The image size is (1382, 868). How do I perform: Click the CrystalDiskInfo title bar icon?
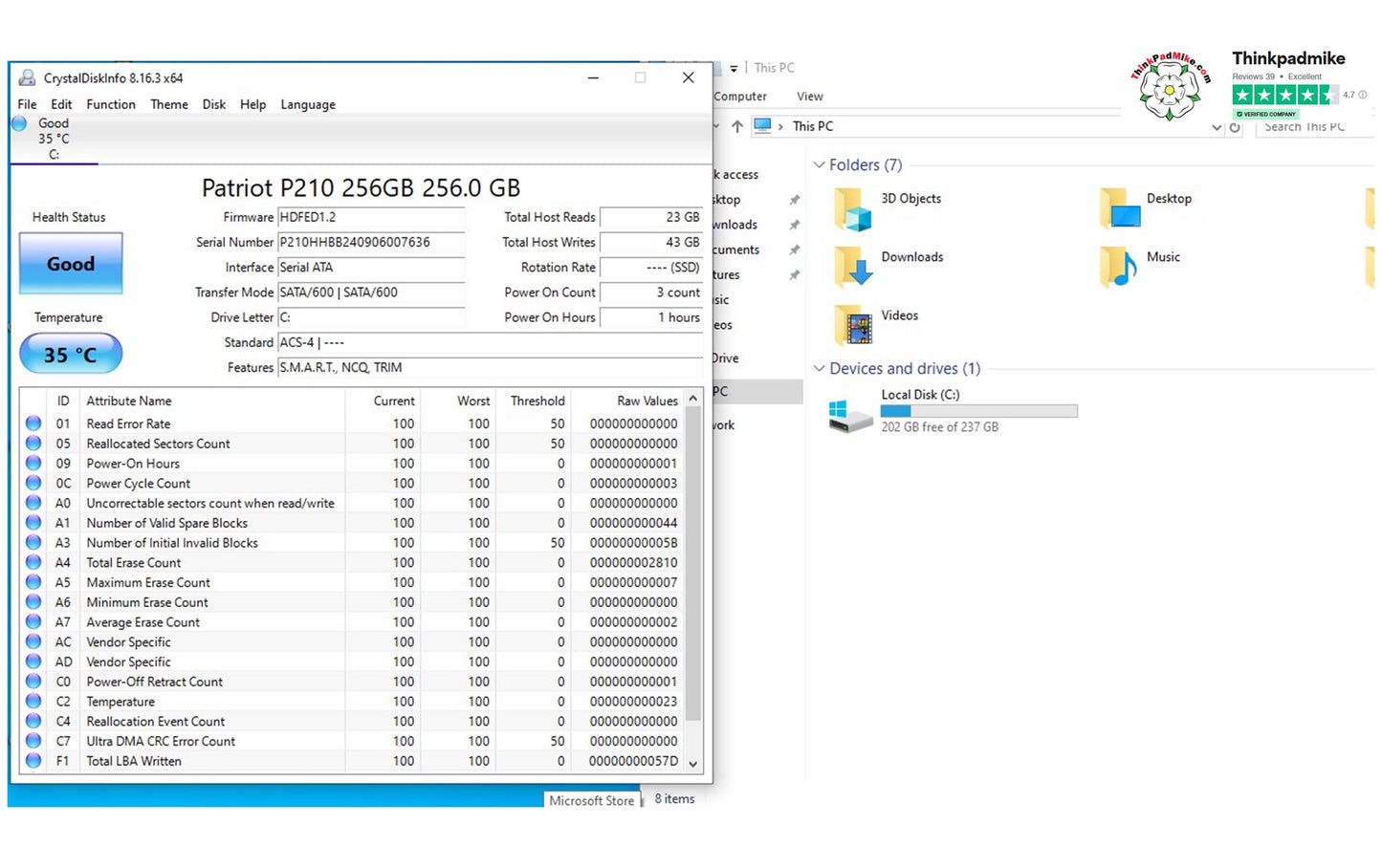pyautogui.click(x=28, y=77)
